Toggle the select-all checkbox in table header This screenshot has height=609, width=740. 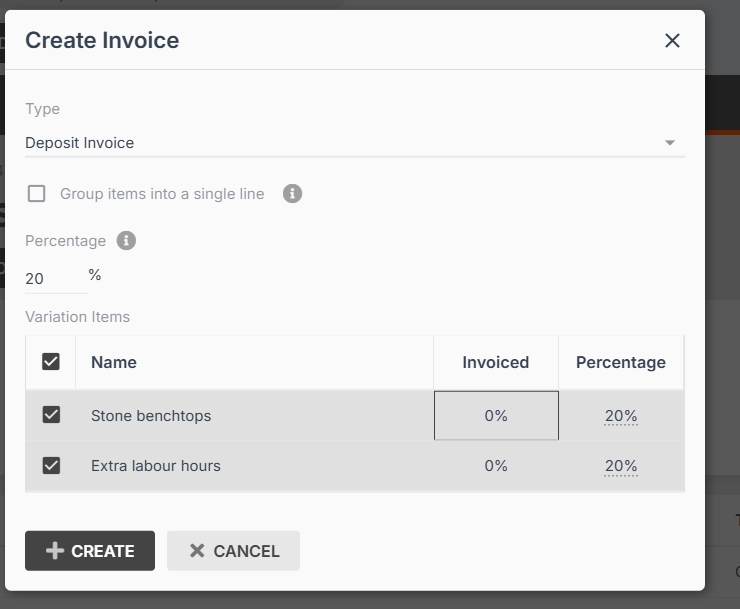pyautogui.click(x=51, y=362)
